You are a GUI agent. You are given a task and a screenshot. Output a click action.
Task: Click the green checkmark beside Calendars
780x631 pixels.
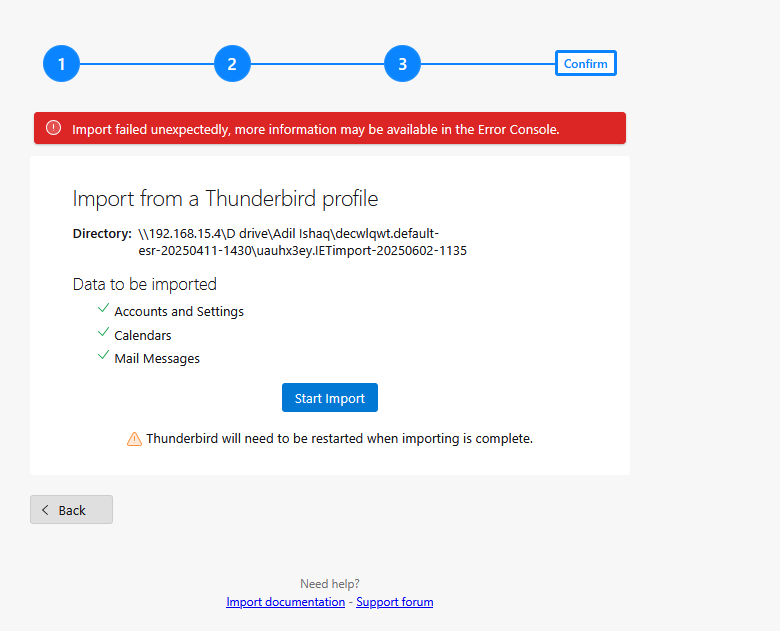click(x=103, y=332)
